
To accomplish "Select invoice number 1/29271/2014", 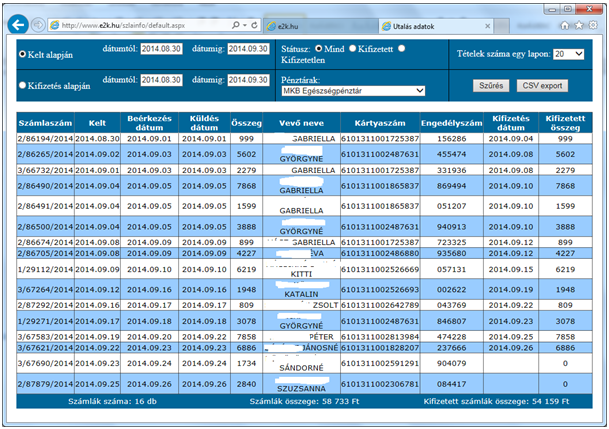I will [x=45, y=321].
